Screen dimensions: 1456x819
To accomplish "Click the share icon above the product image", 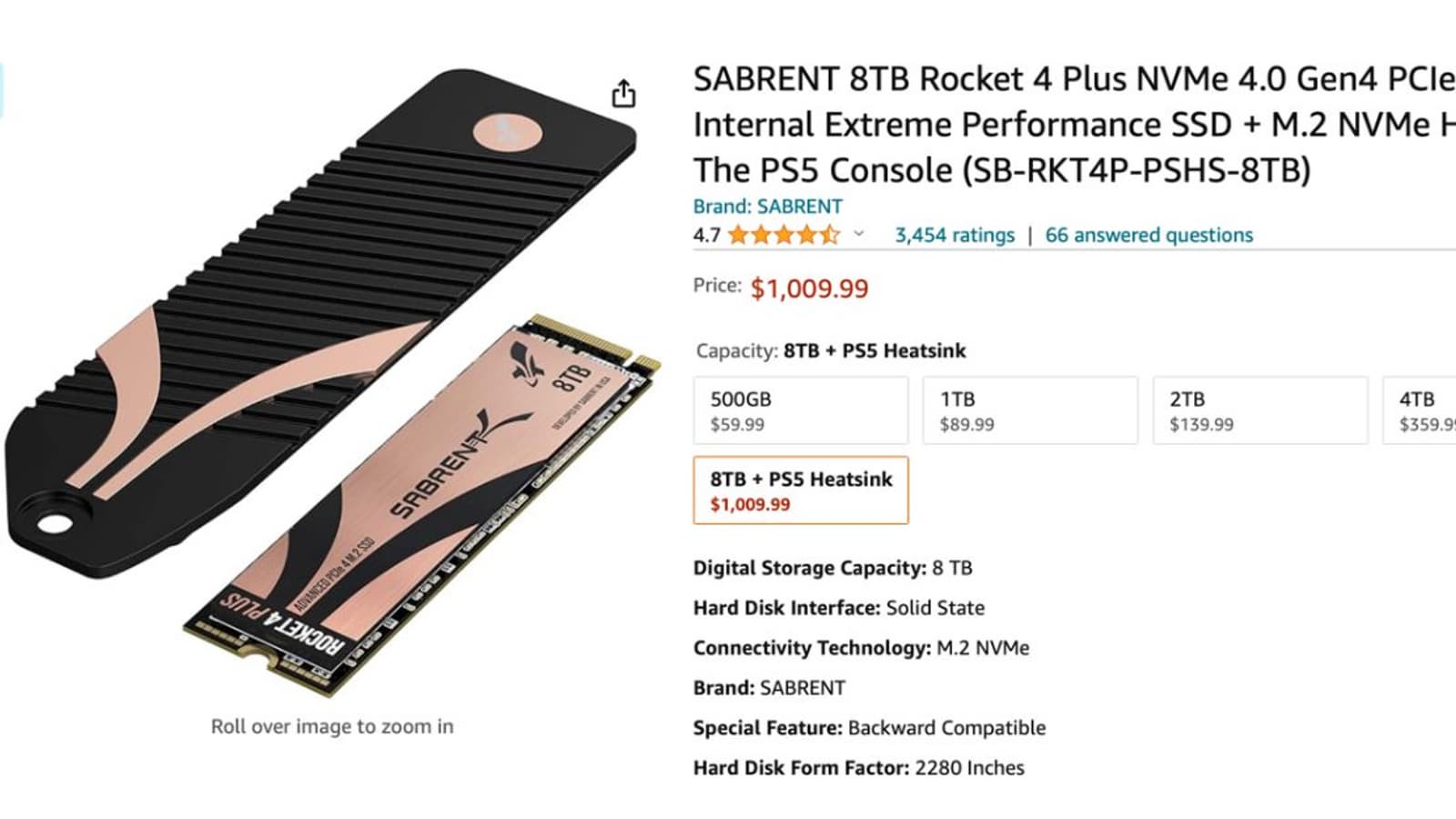I will (x=623, y=94).
